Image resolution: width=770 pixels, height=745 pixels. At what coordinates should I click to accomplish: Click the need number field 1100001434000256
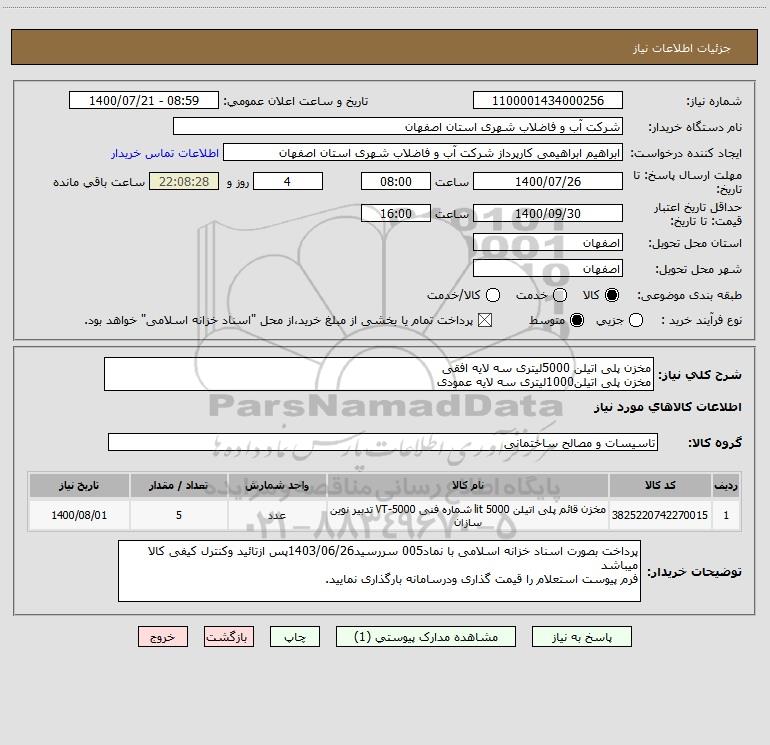point(548,101)
